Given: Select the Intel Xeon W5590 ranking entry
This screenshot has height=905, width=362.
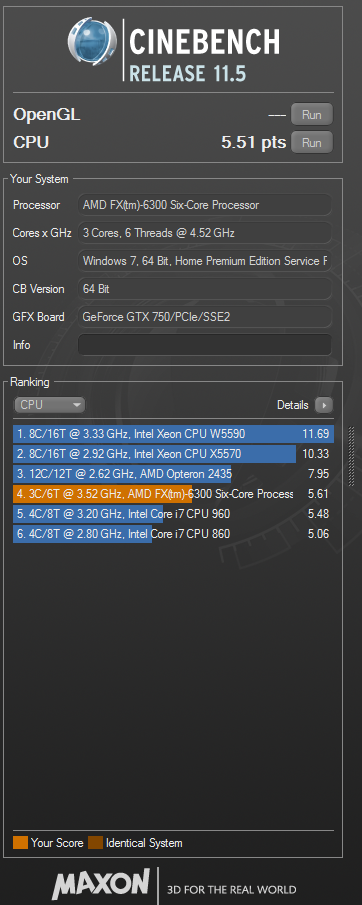Looking at the screenshot, I should tap(173, 434).
